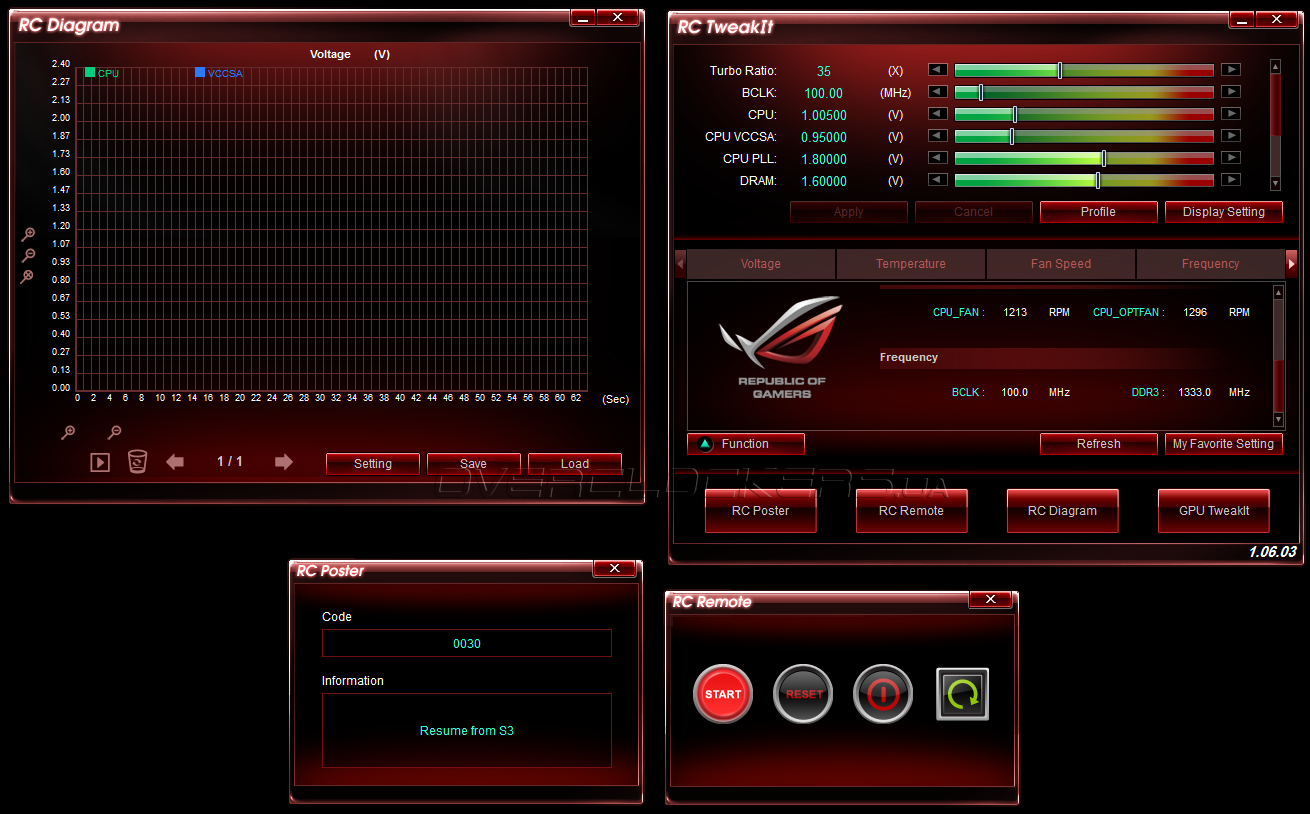Click the monitor panel scrollbar down arrow
Screen dimensions: 1310x814
point(1278,420)
